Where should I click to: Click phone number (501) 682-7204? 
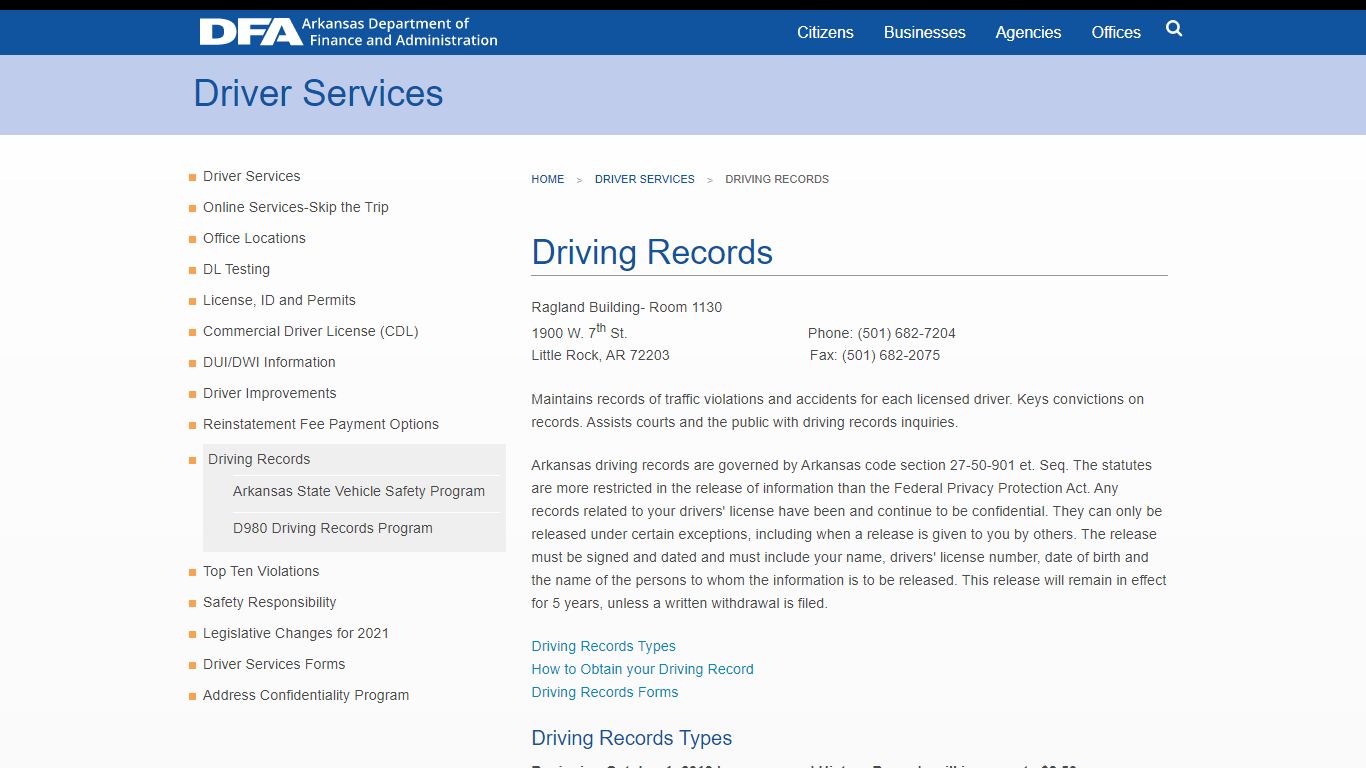point(906,333)
